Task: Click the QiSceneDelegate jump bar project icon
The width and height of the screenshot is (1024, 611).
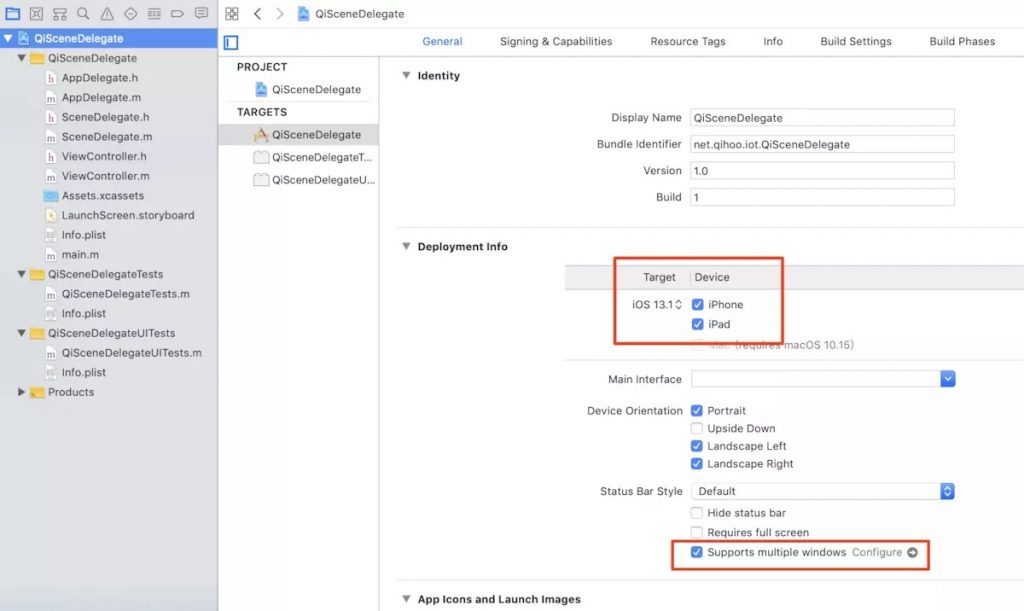Action: pyautogui.click(x=304, y=14)
